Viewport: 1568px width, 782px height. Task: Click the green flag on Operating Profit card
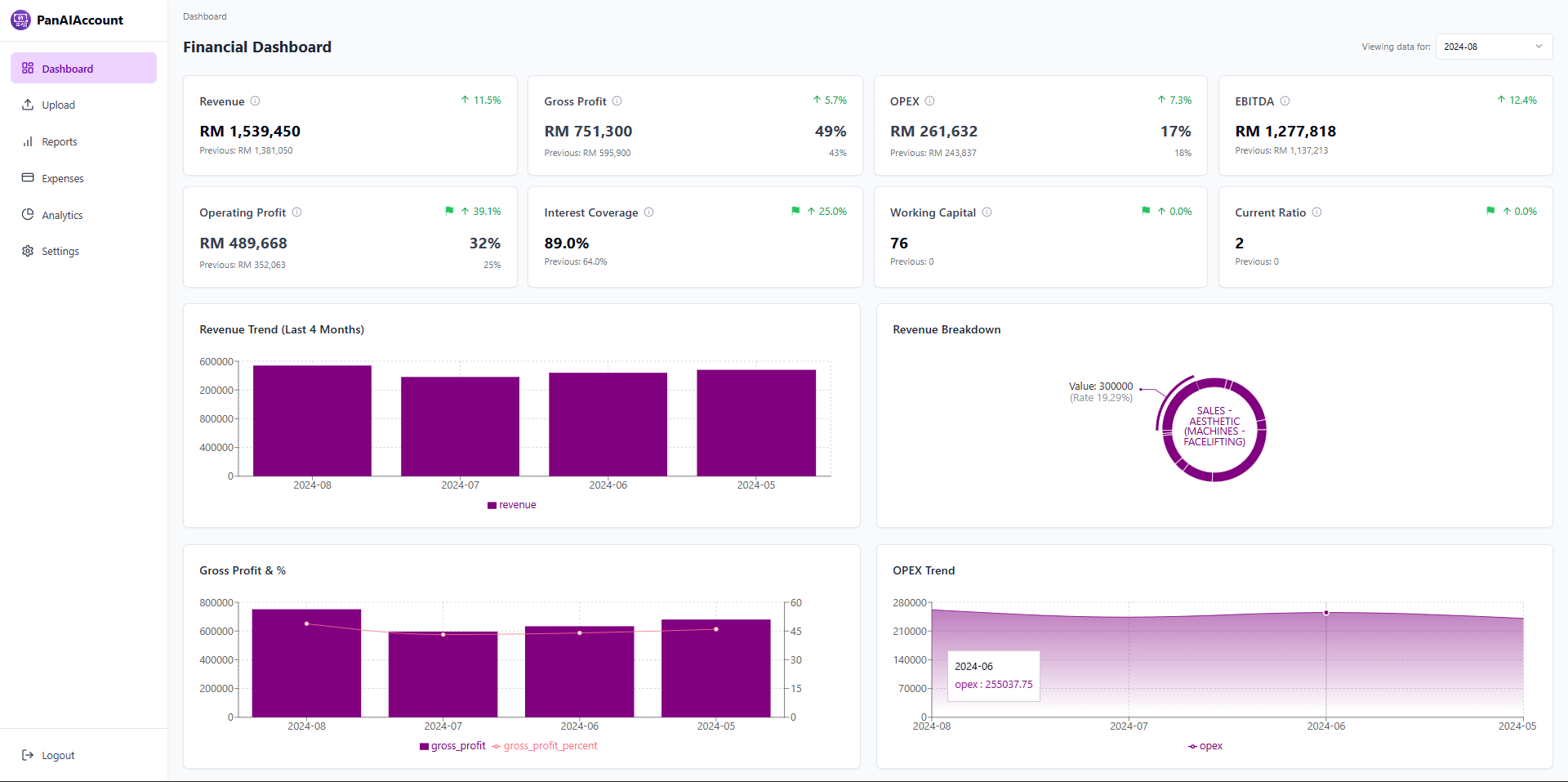pyautogui.click(x=449, y=211)
